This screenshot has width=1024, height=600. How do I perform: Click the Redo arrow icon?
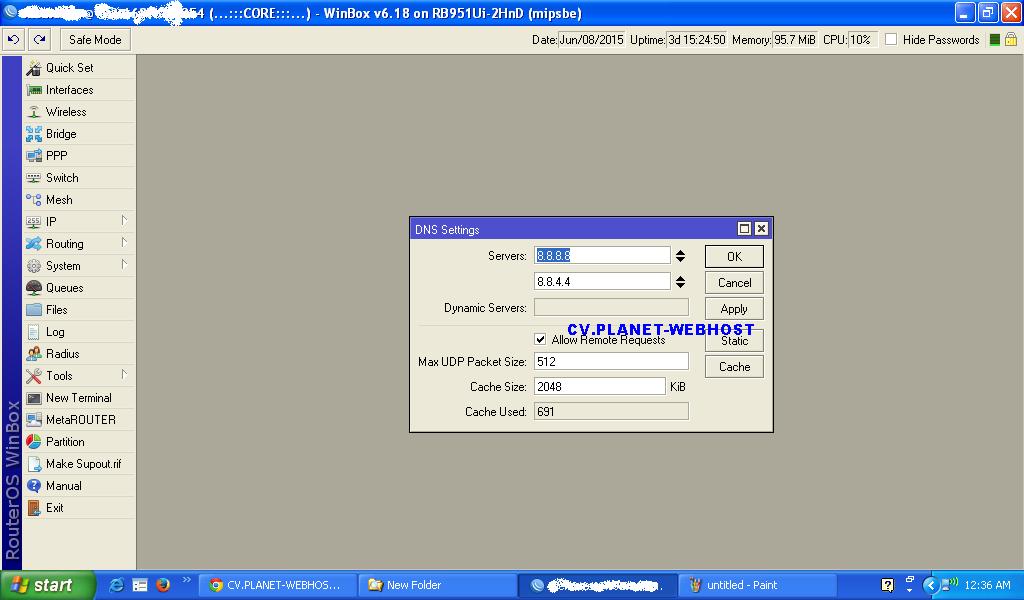point(39,40)
